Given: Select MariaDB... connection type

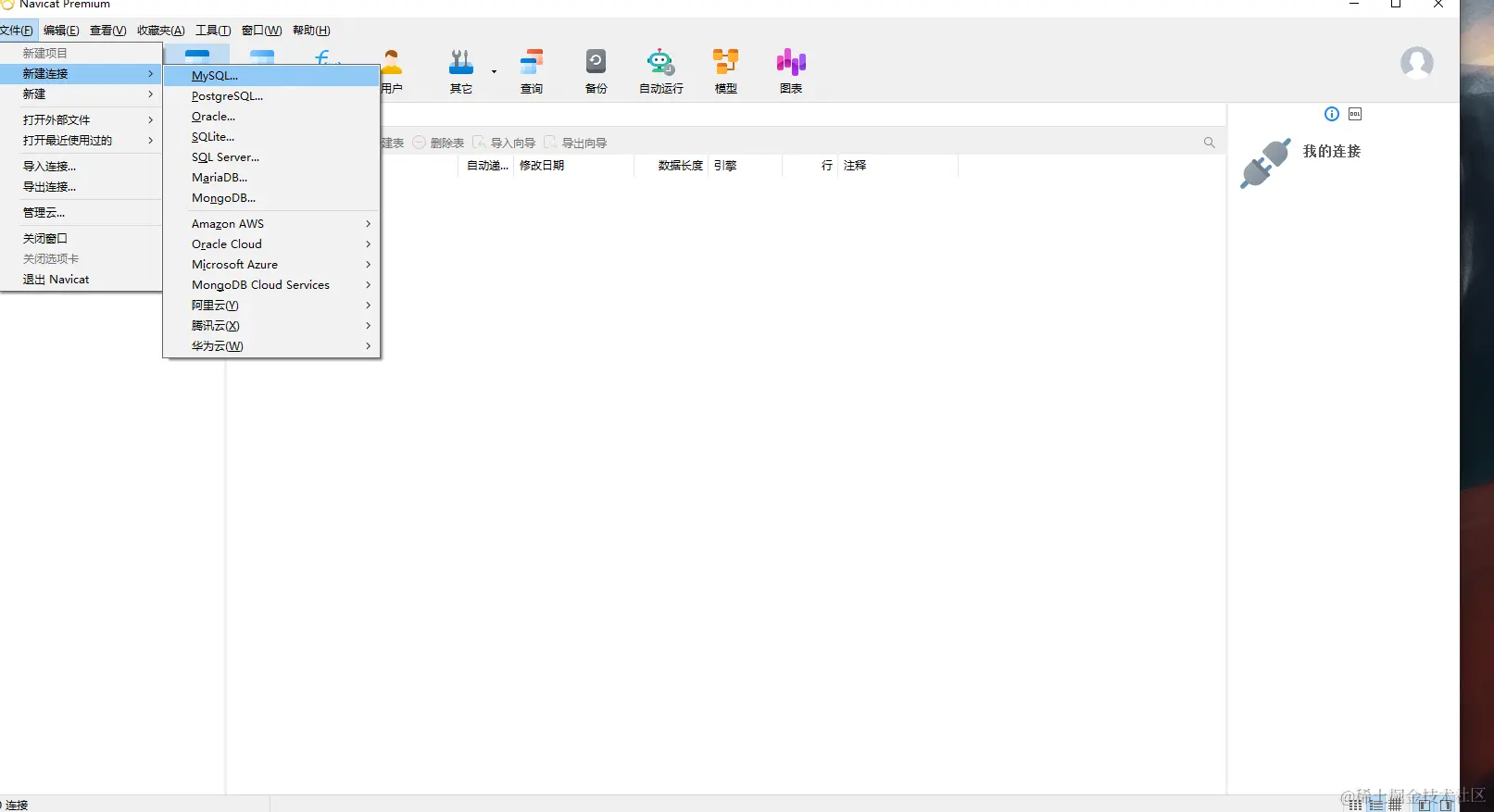Looking at the screenshot, I should [271, 178].
